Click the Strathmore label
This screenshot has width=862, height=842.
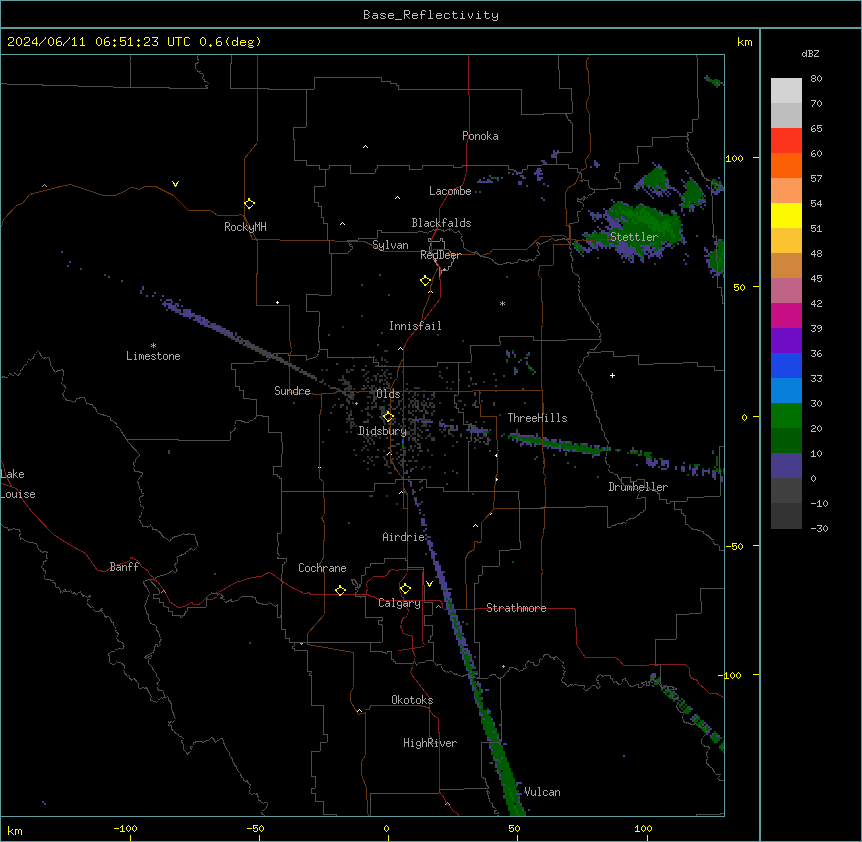[x=516, y=608]
